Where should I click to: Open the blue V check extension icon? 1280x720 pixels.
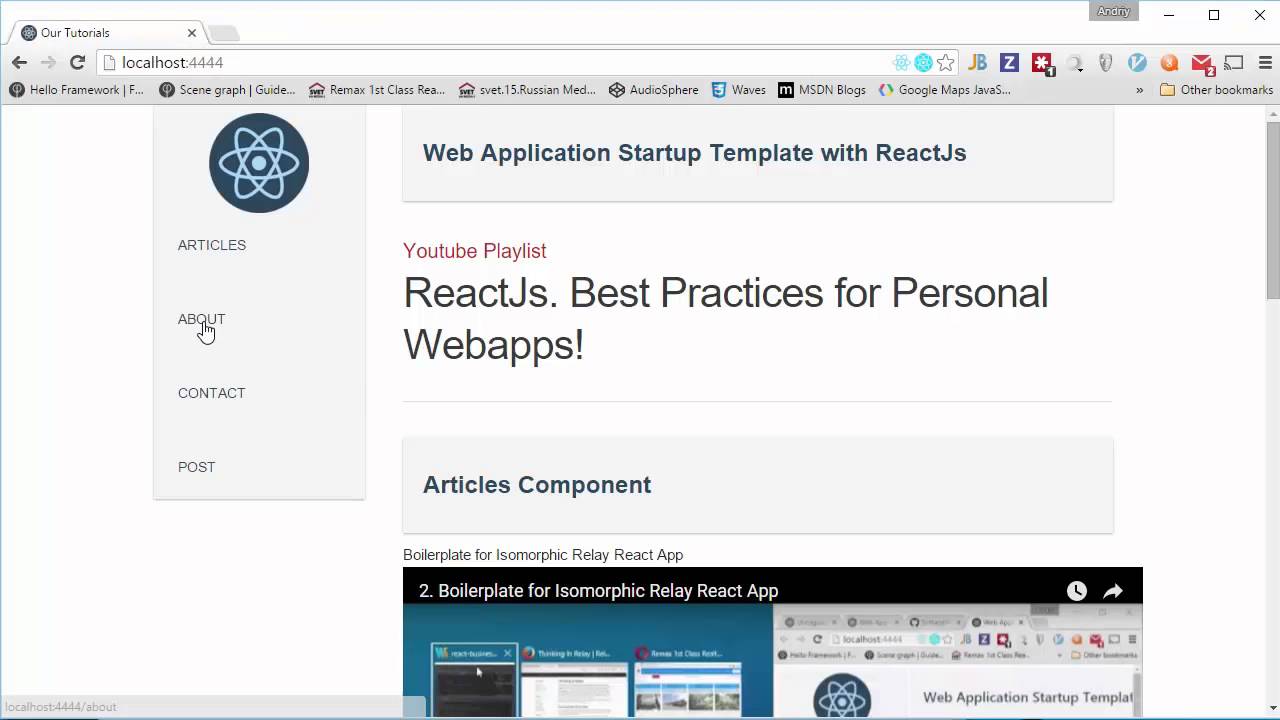tap(1137, 62)
